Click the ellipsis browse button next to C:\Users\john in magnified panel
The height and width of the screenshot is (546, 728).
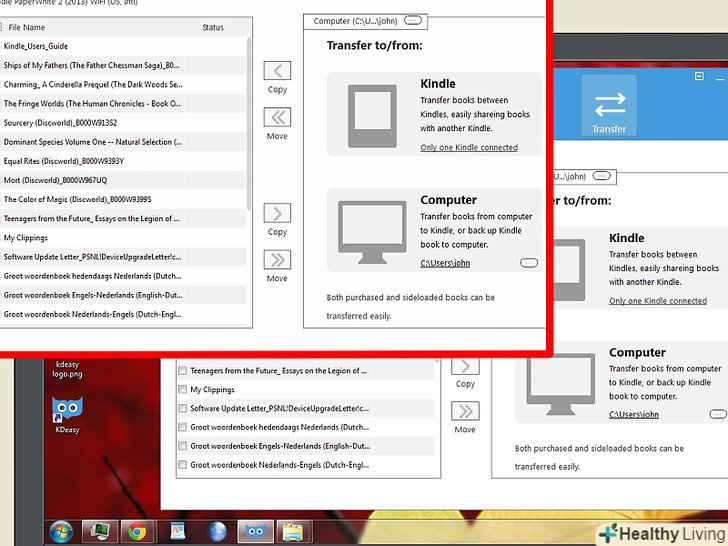pyautogui.click(x=529, y=263)
